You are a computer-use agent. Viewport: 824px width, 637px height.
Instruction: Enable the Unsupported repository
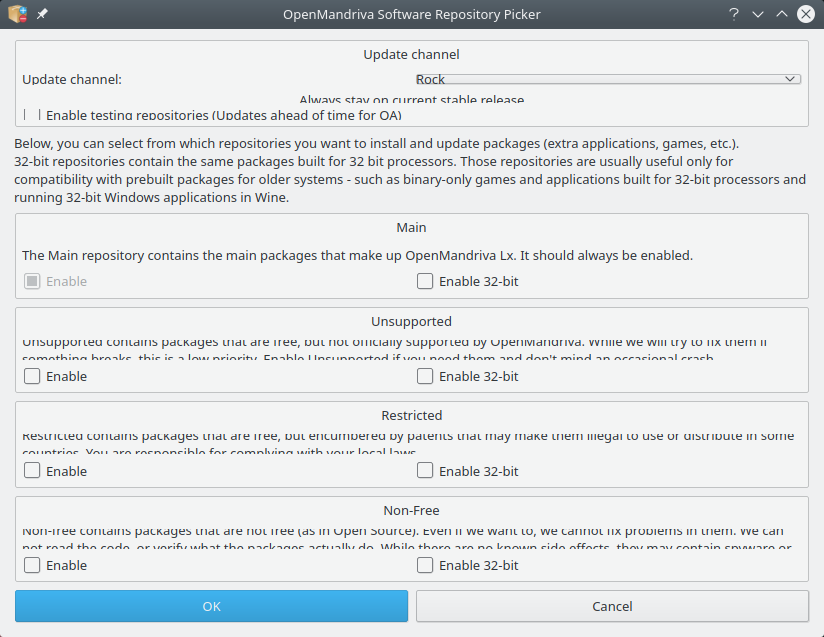(x=32, y=376)
